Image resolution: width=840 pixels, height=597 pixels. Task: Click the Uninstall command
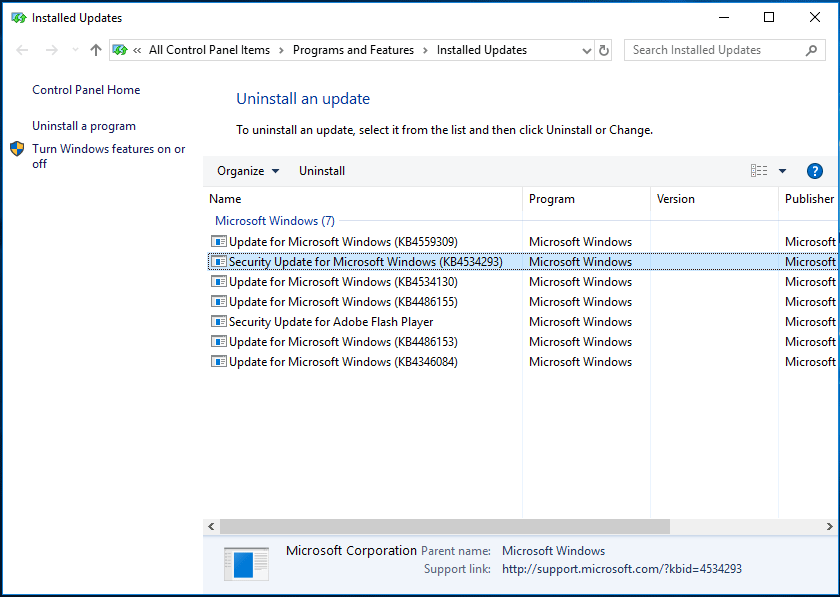[x=321, y=170]
